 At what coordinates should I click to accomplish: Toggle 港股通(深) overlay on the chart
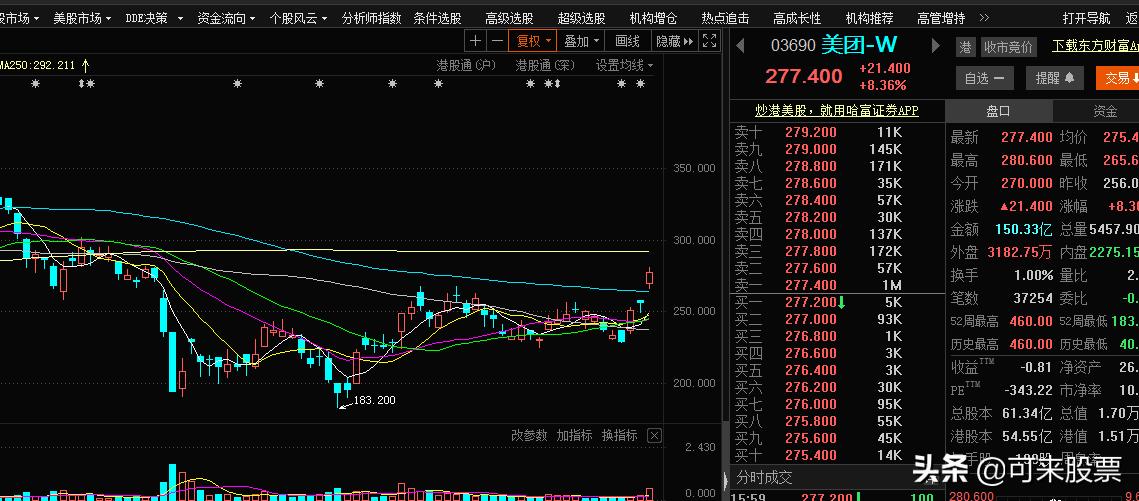pos(545,65)
